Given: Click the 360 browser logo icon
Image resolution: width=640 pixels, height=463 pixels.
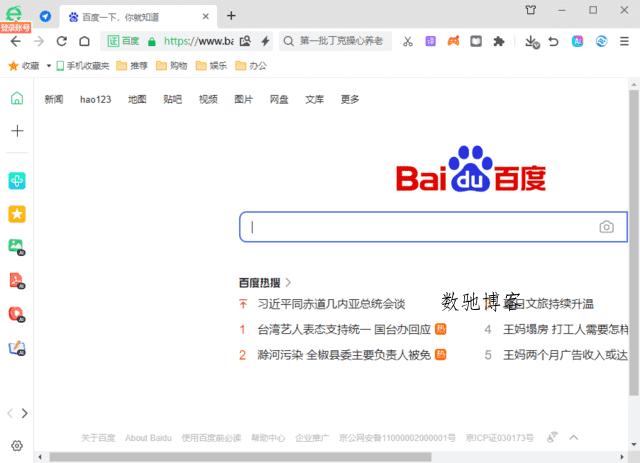Looking at the screenshot, I should [14, 15].
